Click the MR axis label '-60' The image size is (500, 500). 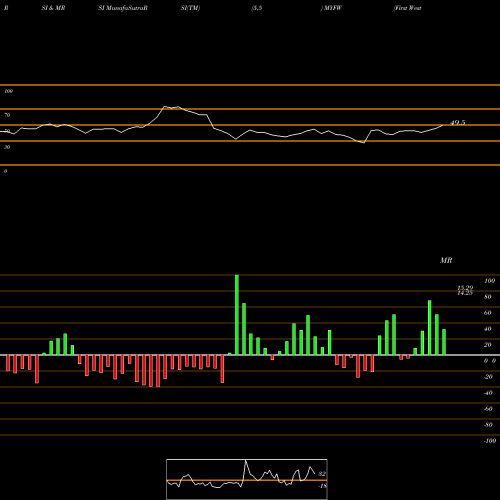click(488, 409)
